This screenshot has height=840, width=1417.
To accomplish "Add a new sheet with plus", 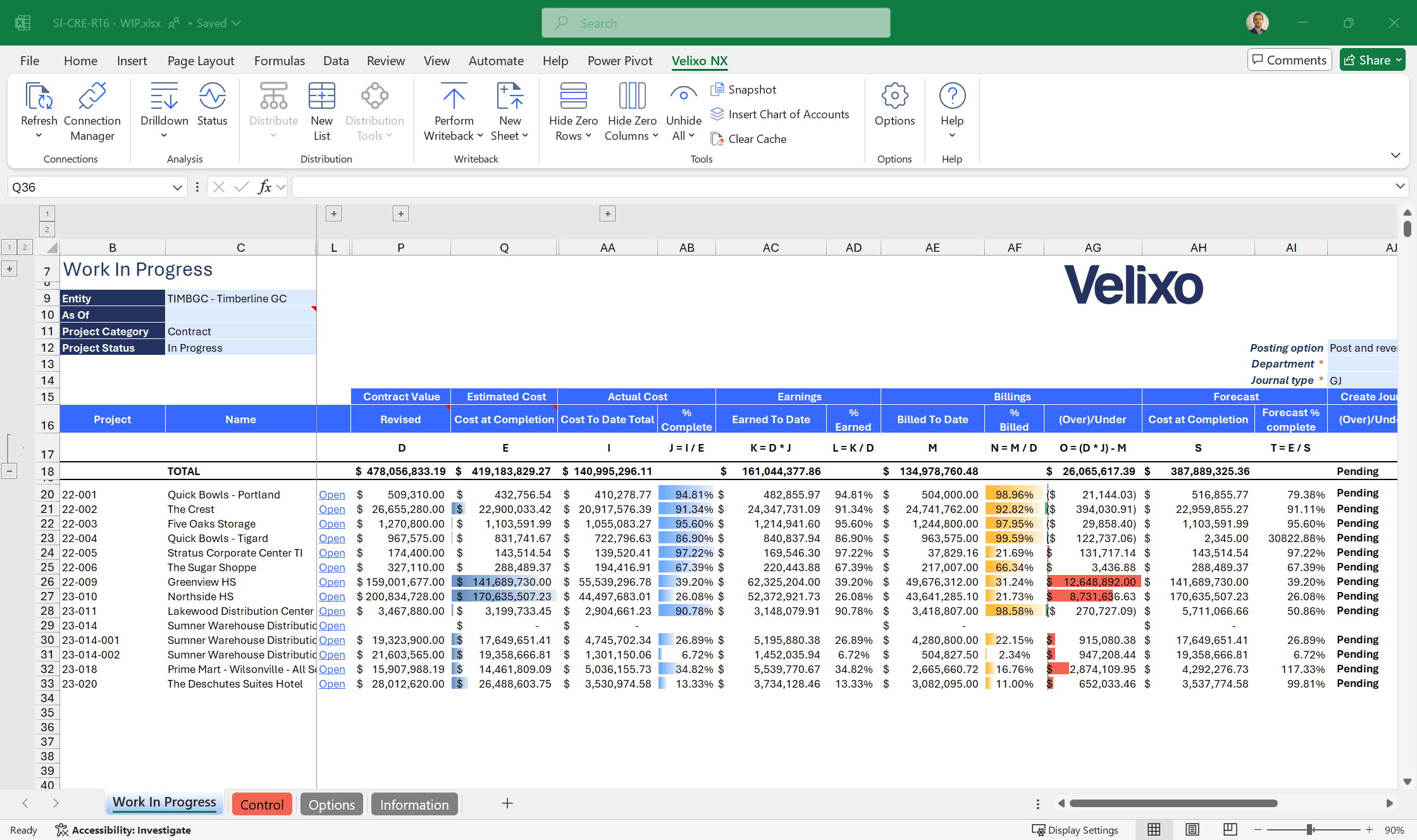I will 507,803.
